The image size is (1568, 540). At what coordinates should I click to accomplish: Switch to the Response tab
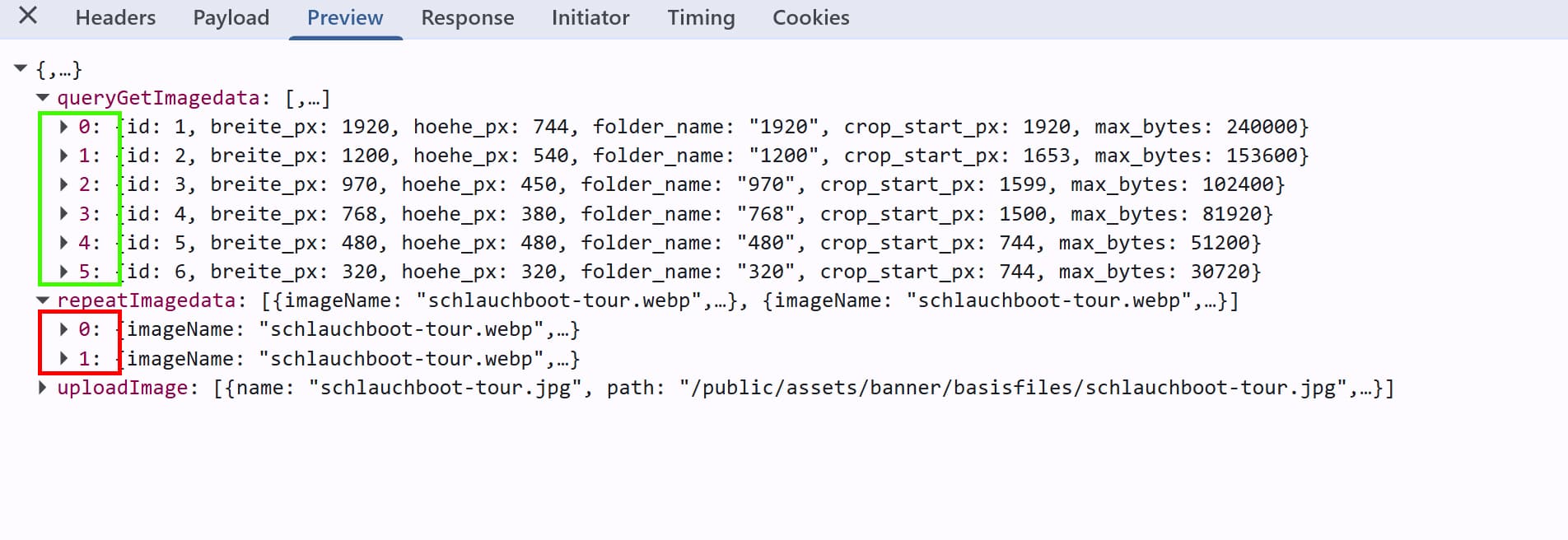[x=467, y=17]
